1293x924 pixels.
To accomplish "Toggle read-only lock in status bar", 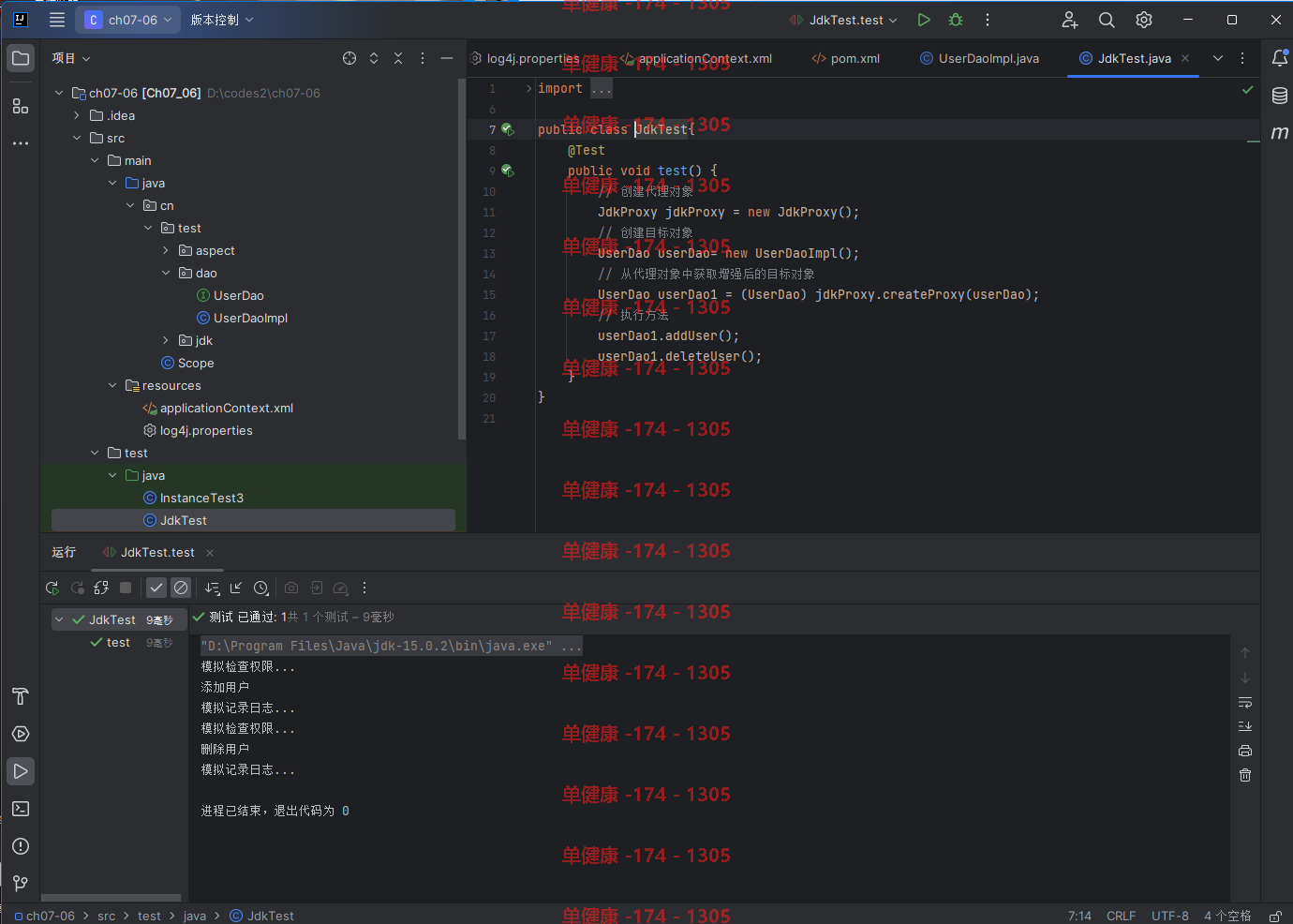I will 1275,916.
